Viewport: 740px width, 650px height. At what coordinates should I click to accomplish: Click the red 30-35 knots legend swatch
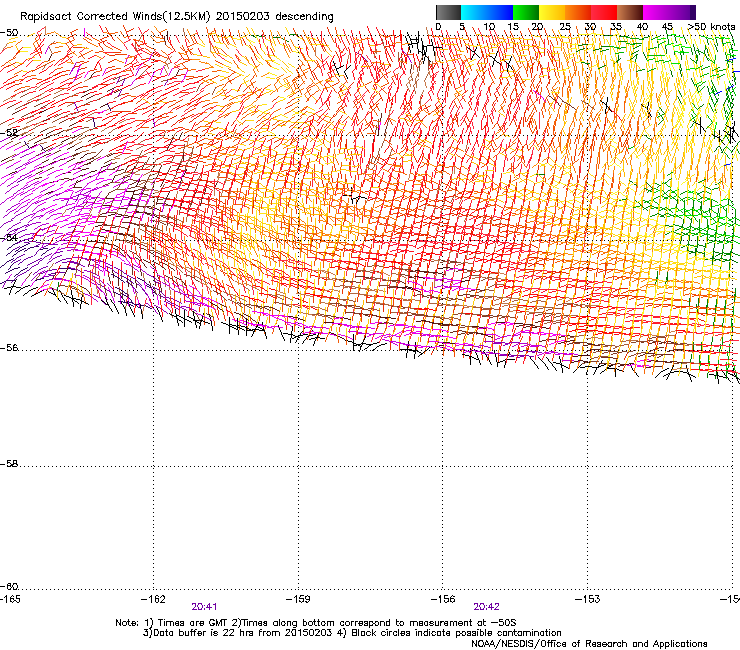point(604,12)
